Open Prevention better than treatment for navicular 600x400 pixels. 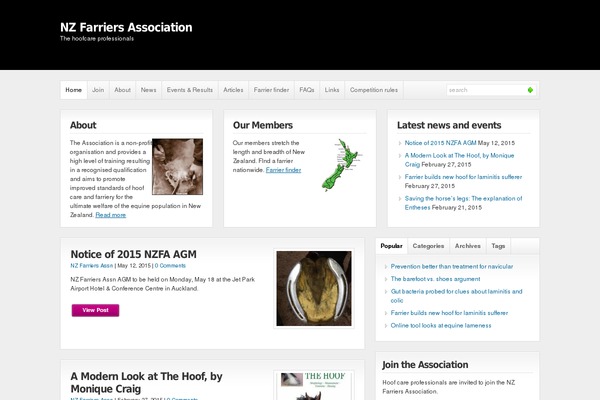(452, 266)
